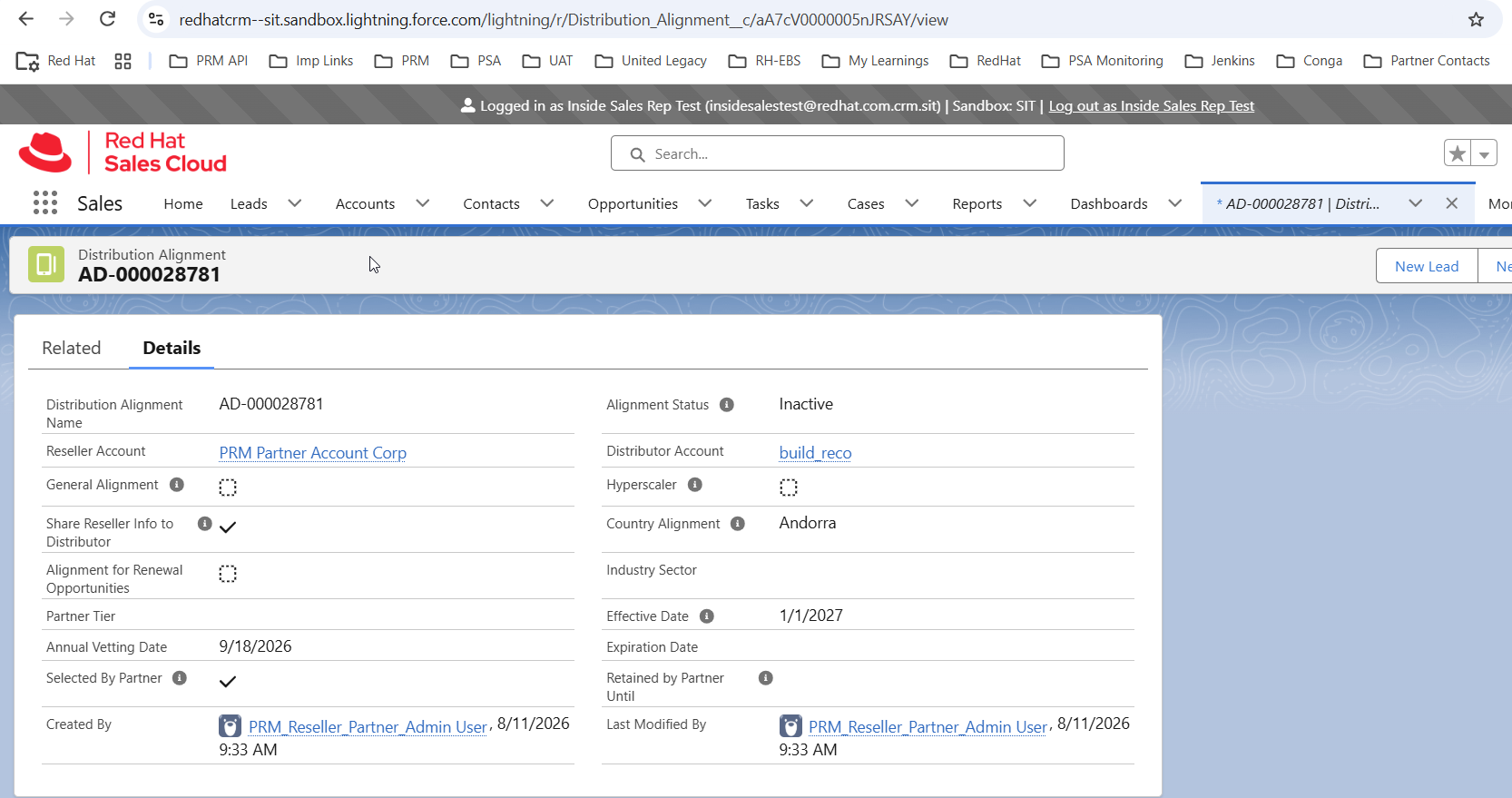Open the PSA Monitoring bookmark folder
Viewport: 1512px width, 798px height.
[x=1103, y=61]
